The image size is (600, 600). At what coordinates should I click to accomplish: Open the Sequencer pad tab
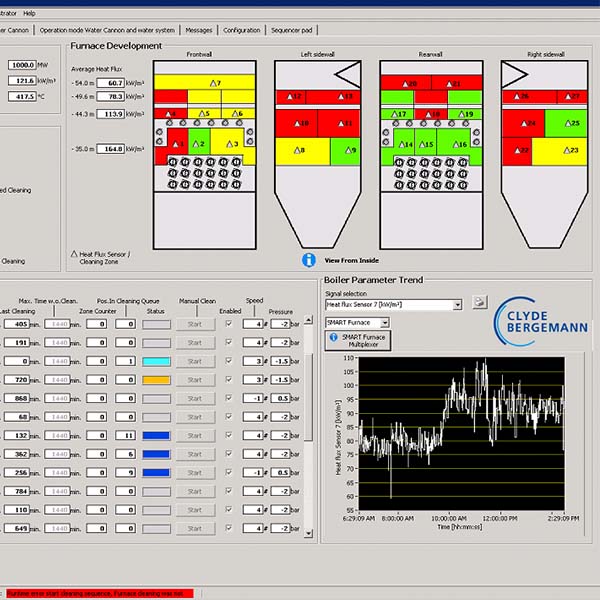[x=292, y=30]
